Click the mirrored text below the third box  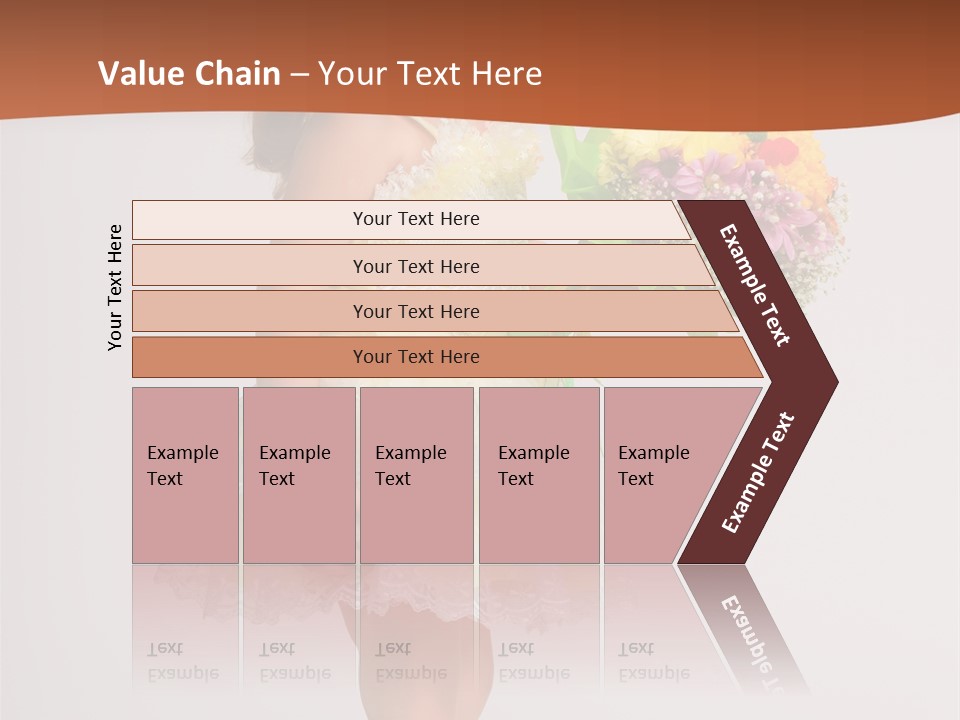coord(410,660)
